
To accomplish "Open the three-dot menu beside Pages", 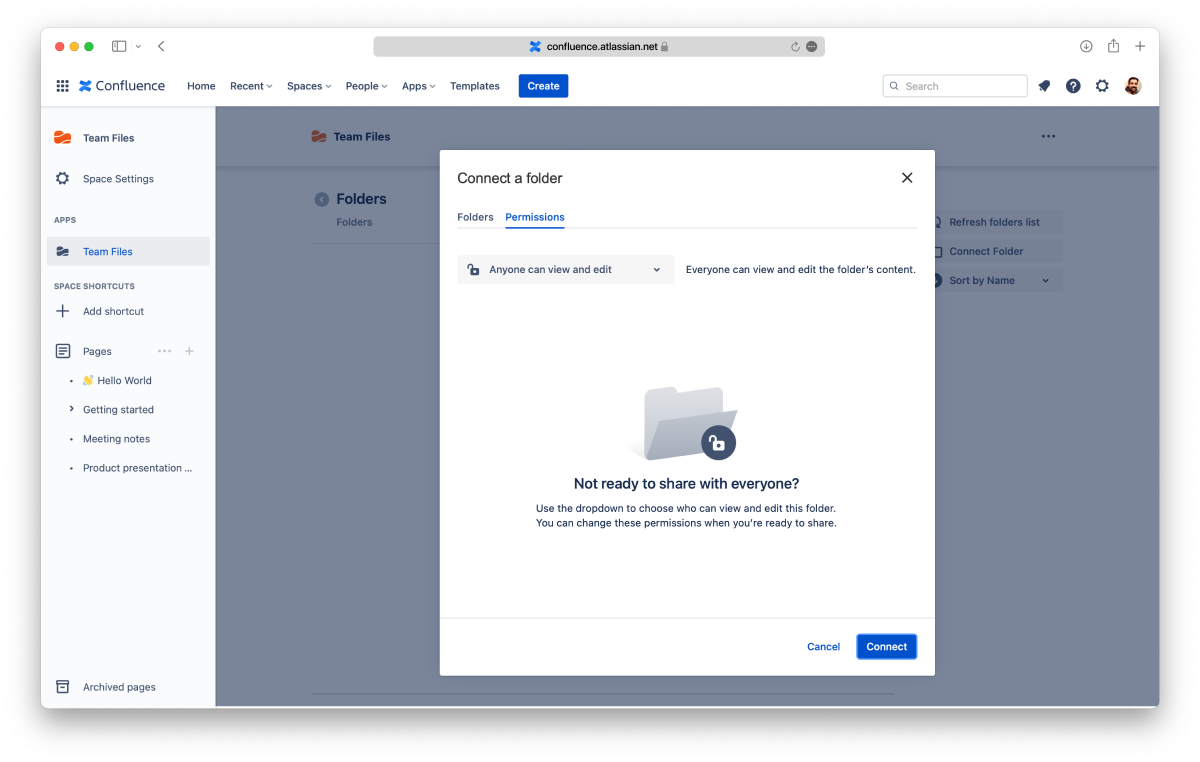I will [164, 351].
